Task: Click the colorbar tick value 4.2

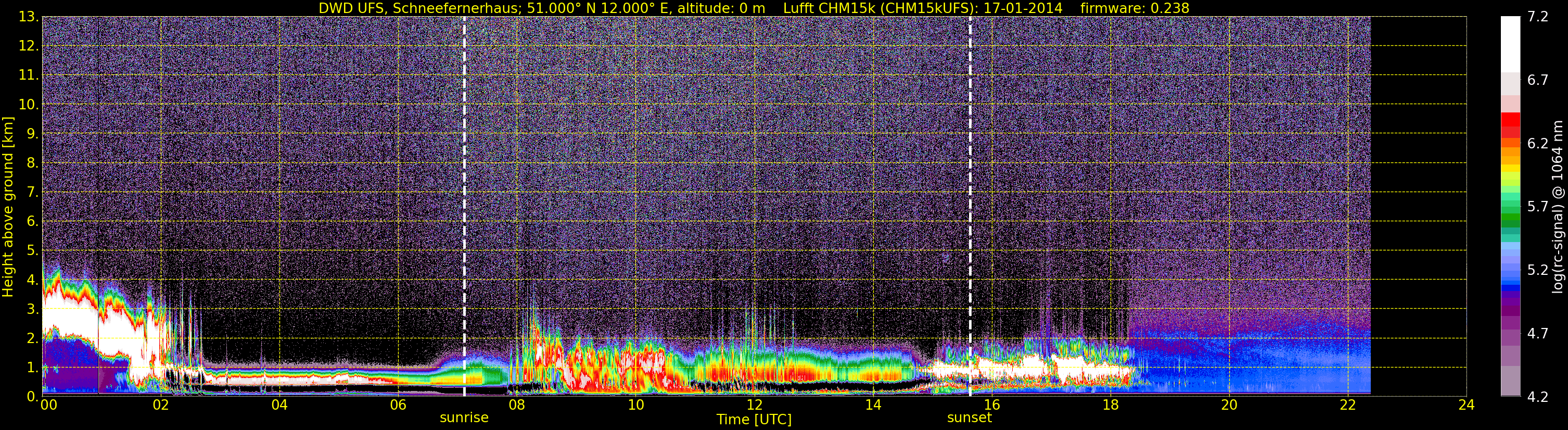Action: pyautogui.click(x=1538, y=397)
